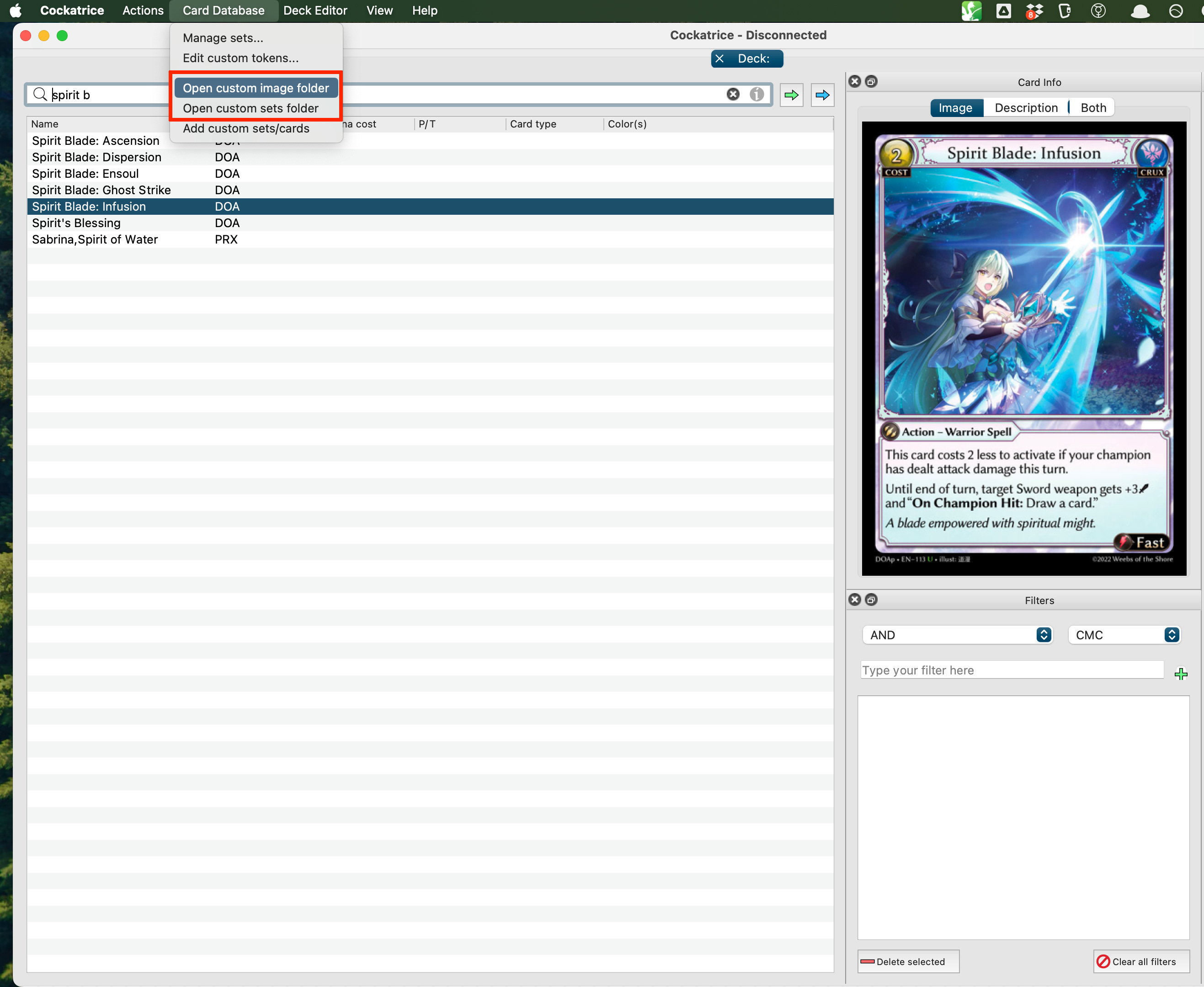Select the Both view mode

[x=1093, y=108]
